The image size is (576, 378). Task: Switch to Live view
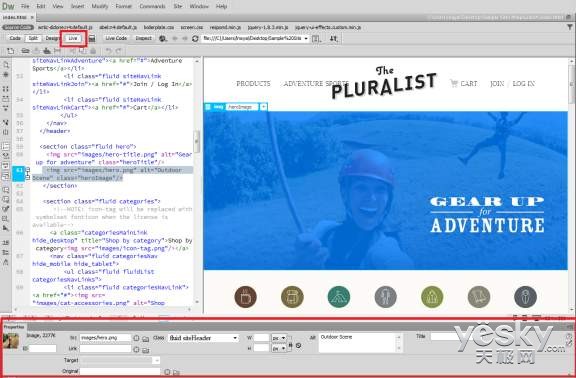pos(73,38)
